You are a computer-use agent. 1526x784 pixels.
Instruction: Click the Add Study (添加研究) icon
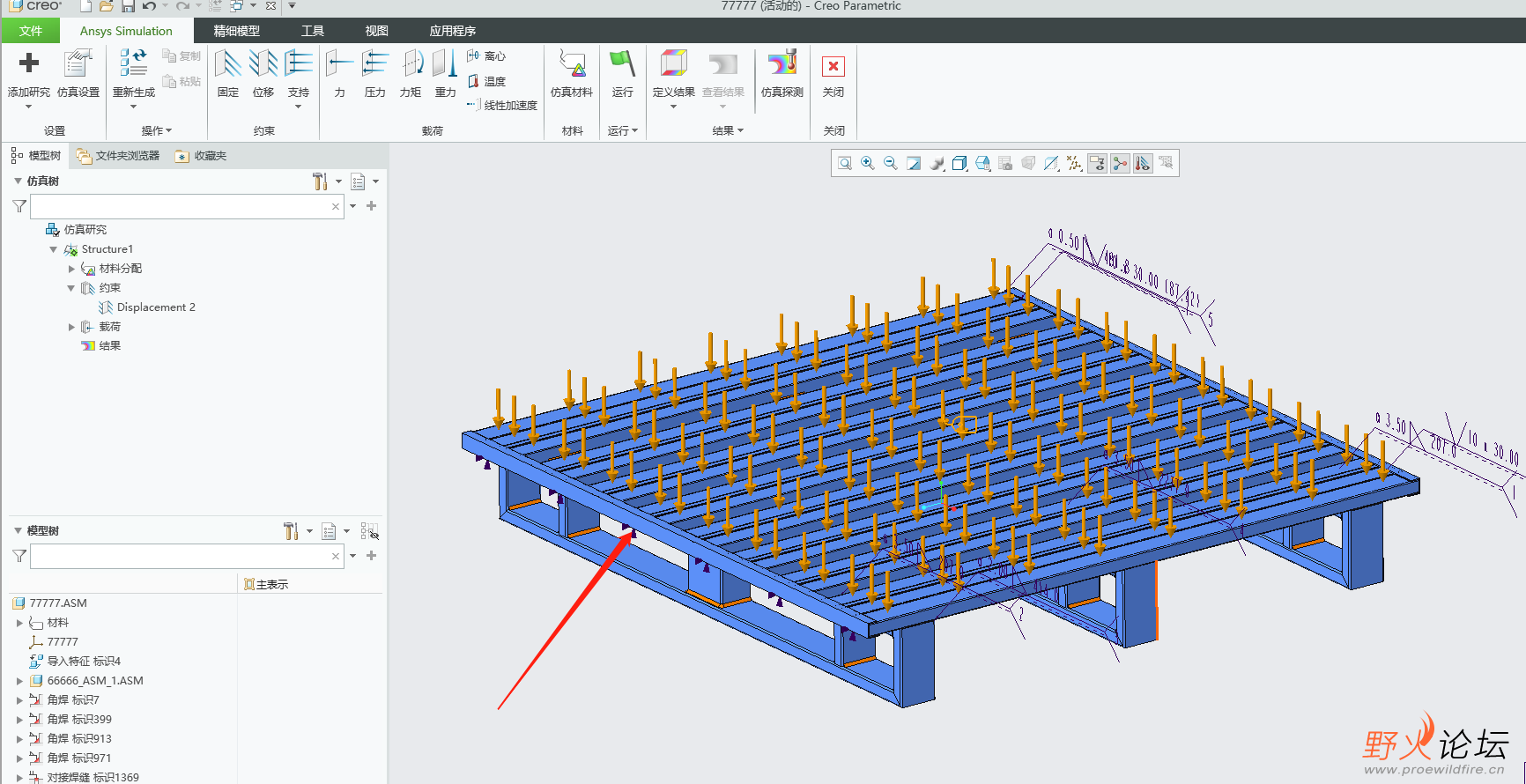[29, 64]
